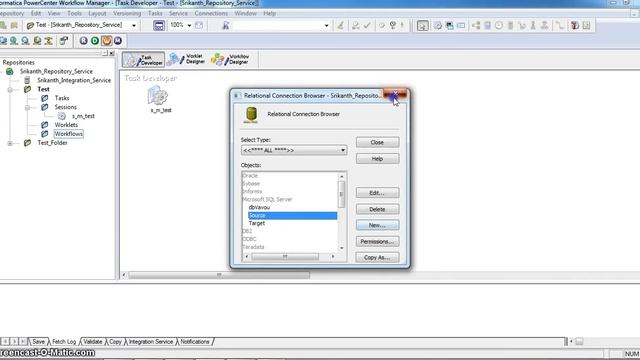640x360 pixels.
Task: Click the zoom magnifier icon second in row
Action: click(14, 40)
